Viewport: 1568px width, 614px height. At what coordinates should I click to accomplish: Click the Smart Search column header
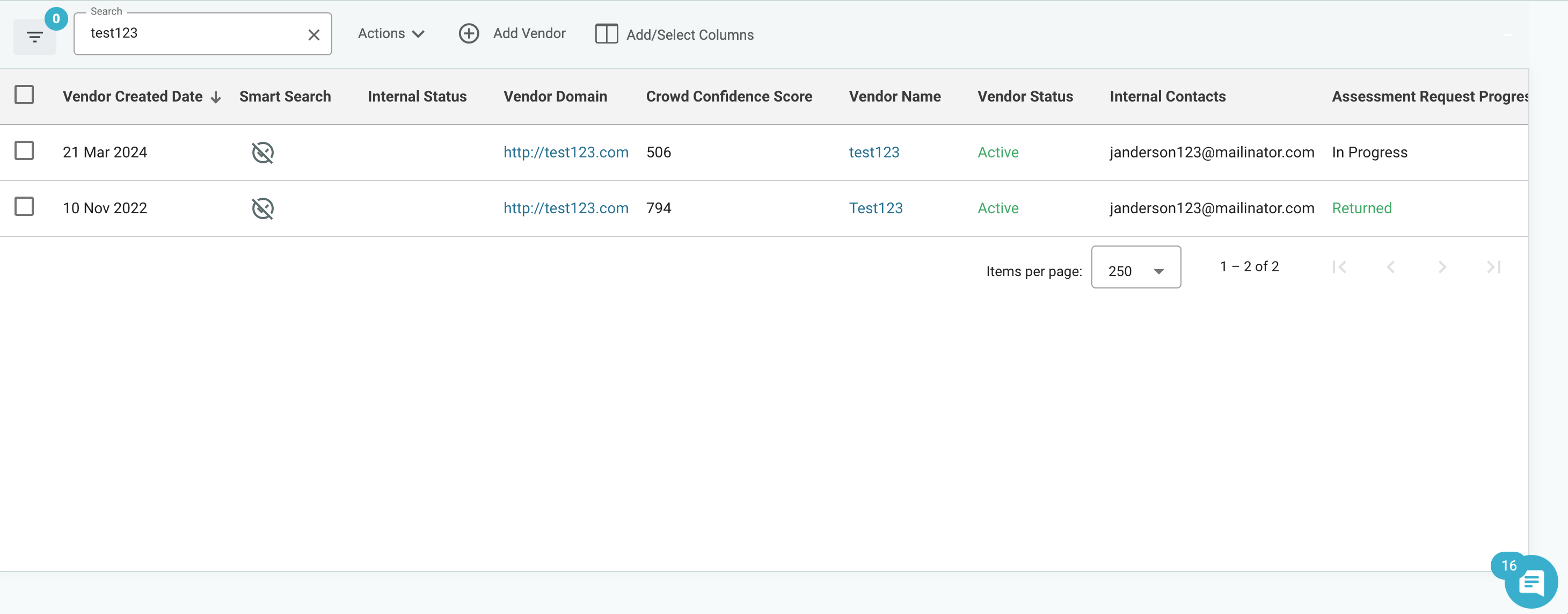click(x=285, y=96)
